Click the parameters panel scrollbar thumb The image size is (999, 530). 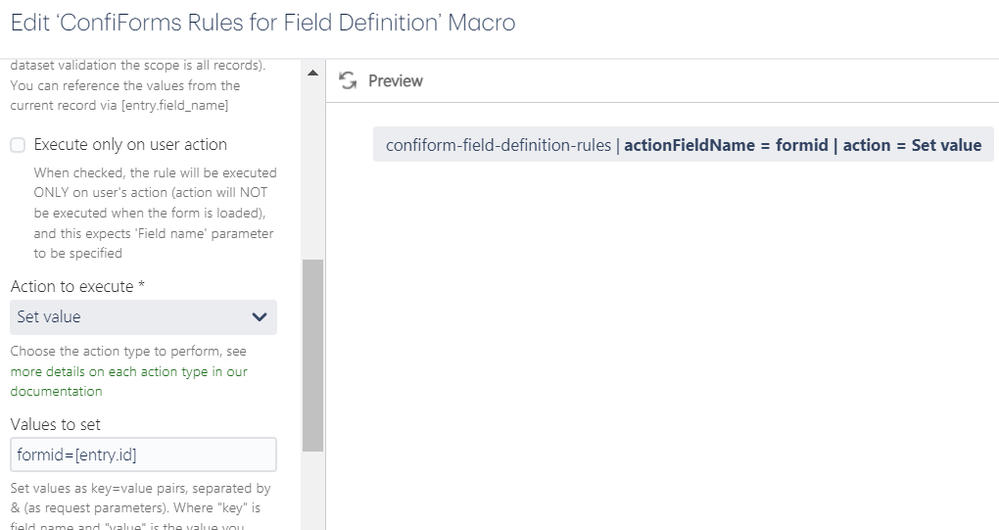[x=313, y=355]
